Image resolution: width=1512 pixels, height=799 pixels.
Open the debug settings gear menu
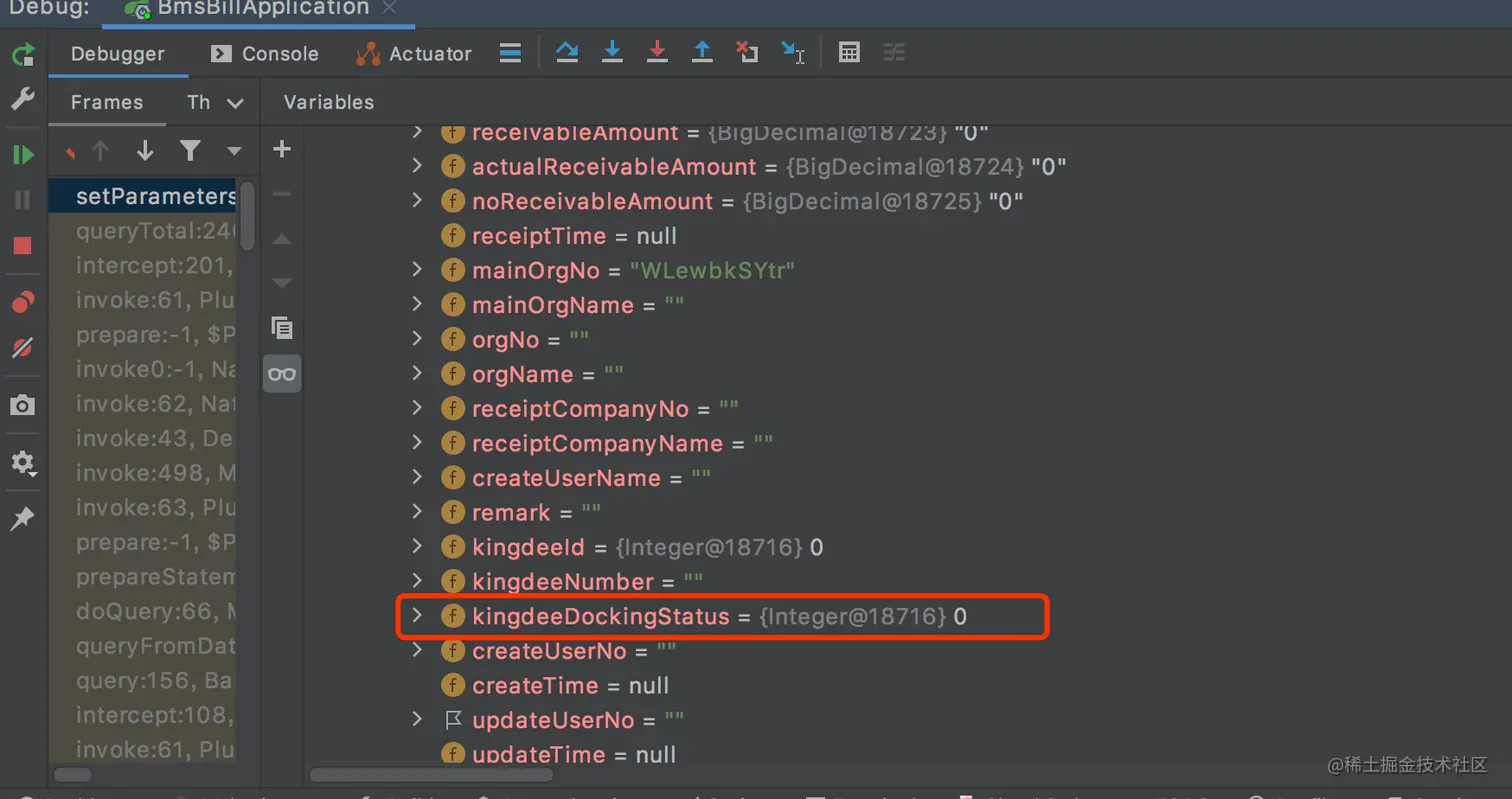pos(22,463)
